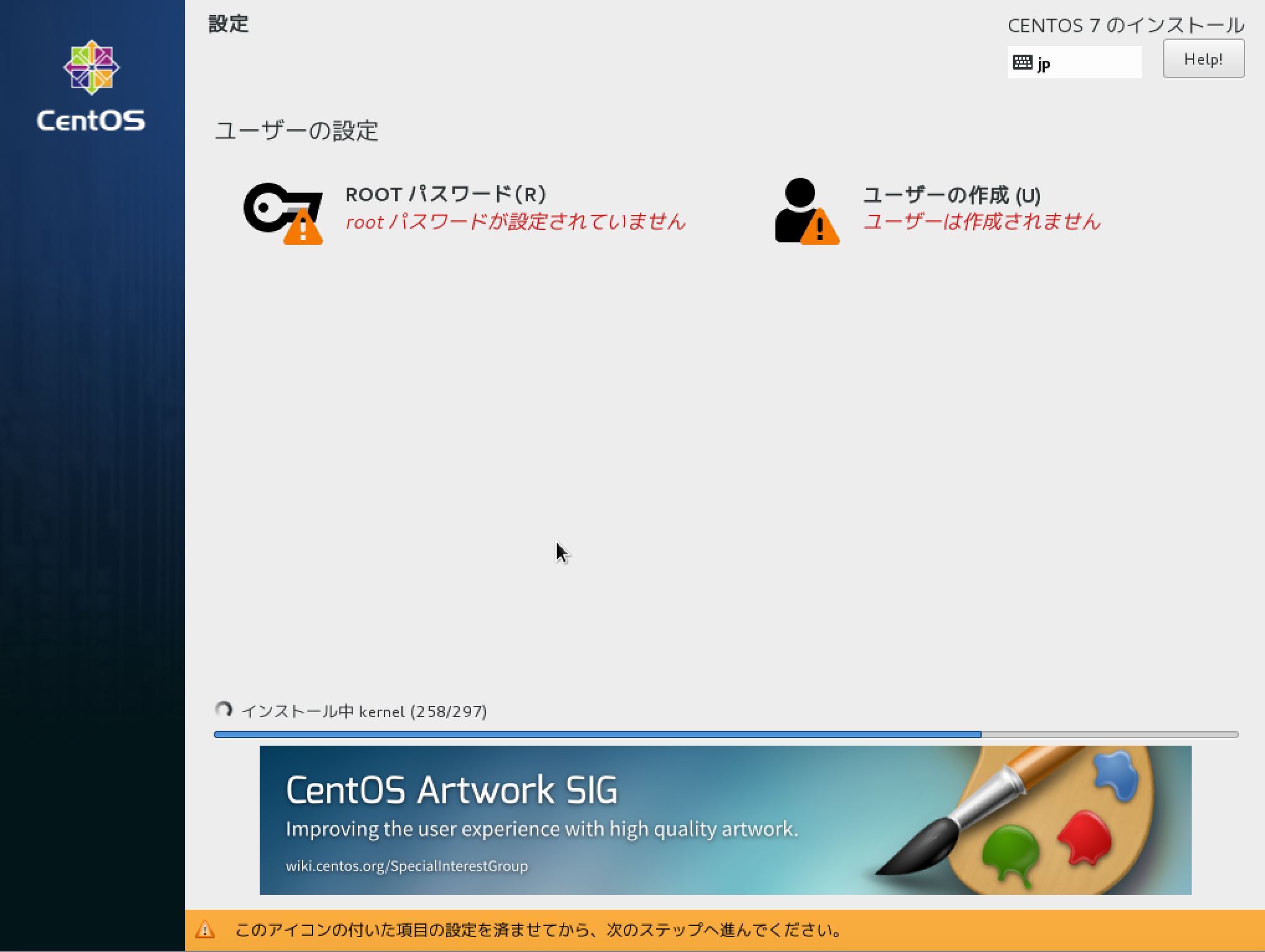1265x952 pixels.
Task: Select the 設定 header label
Action: click(x=228, y=26)
